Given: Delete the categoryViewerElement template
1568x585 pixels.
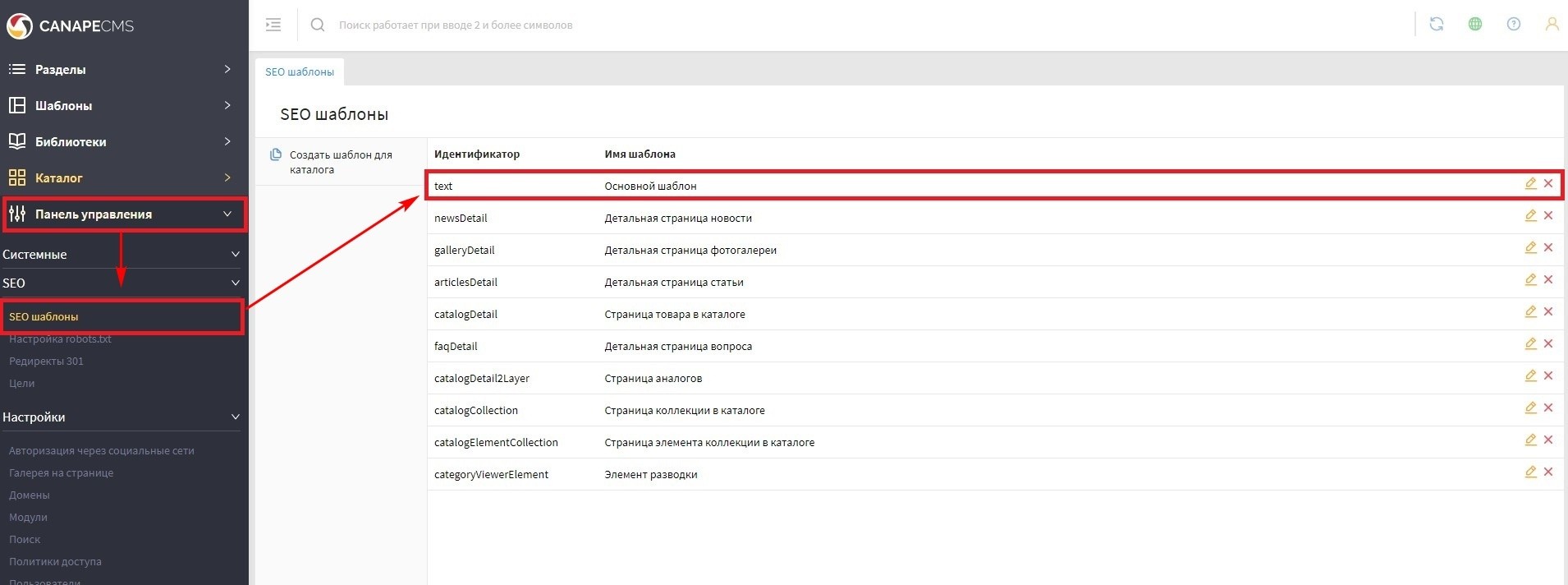Looking at the screenshot, I should tap(1548, 472).
